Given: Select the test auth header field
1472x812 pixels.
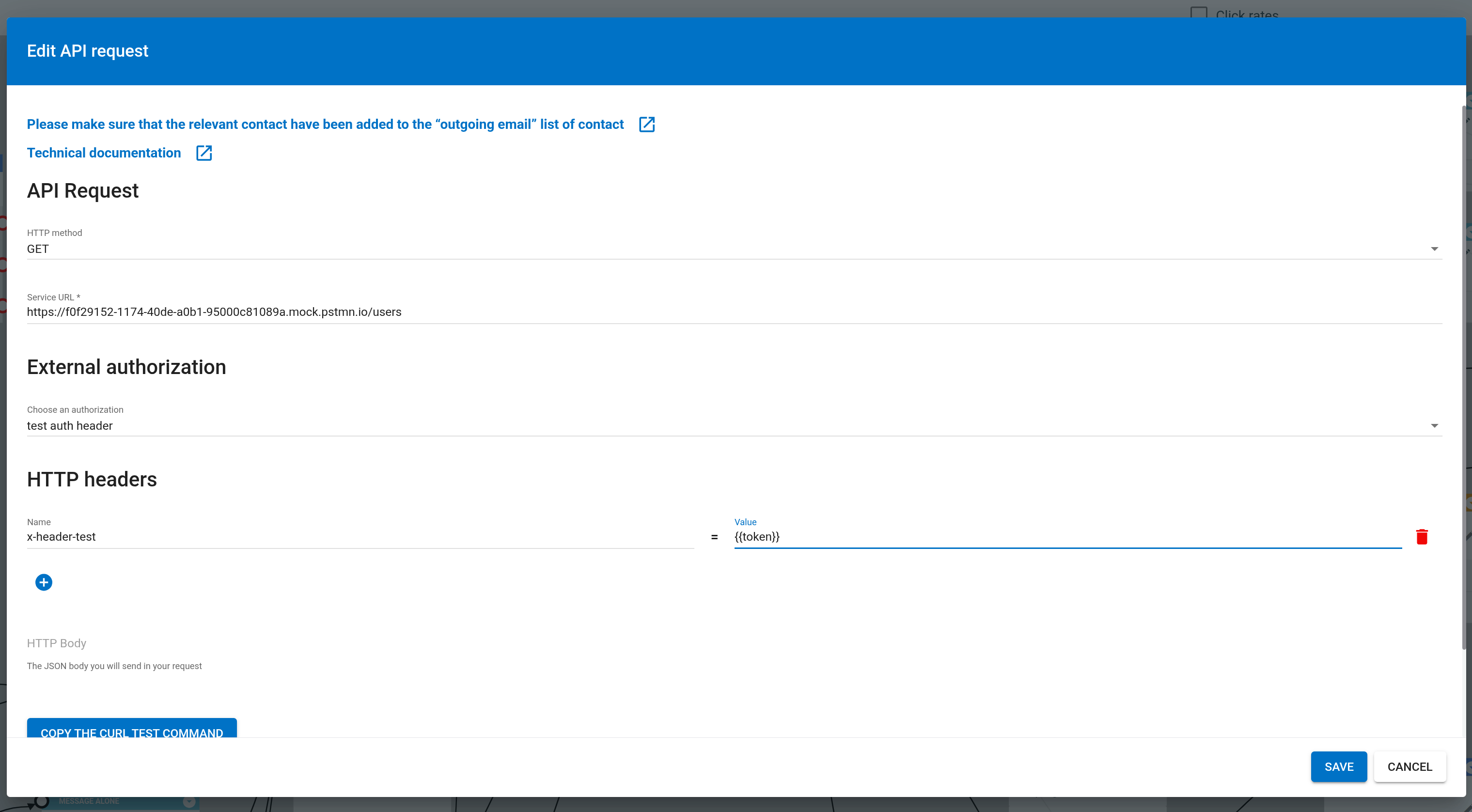Looking at the screenshot, I should tap(734, 426).
